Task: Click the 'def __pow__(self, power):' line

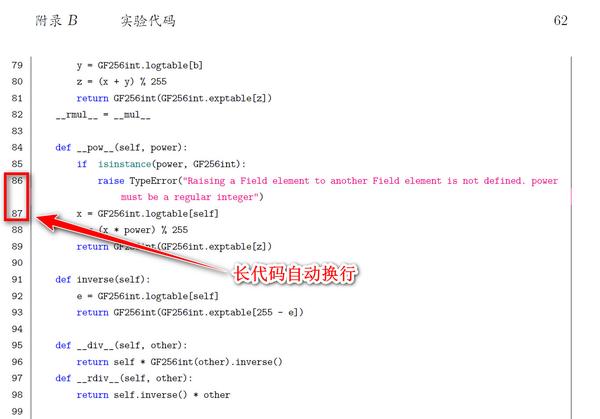Action: [x=121, y=148]
